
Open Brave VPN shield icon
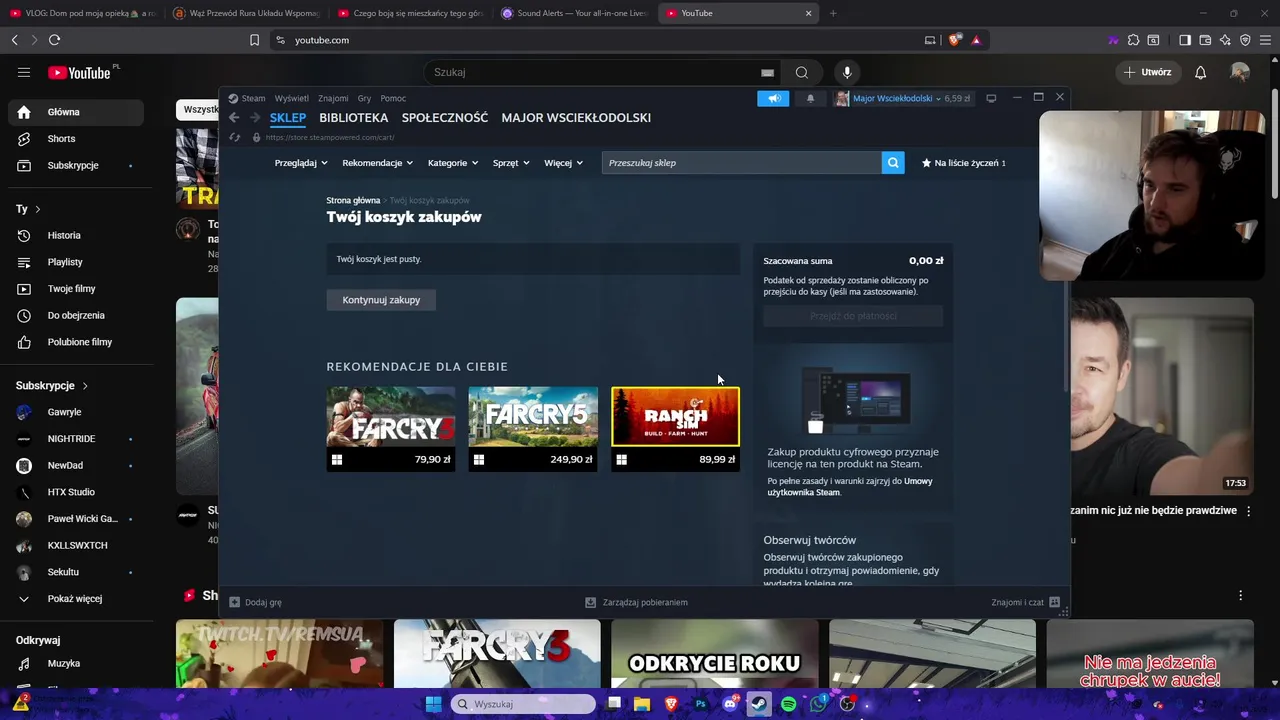coord(1245,40)
